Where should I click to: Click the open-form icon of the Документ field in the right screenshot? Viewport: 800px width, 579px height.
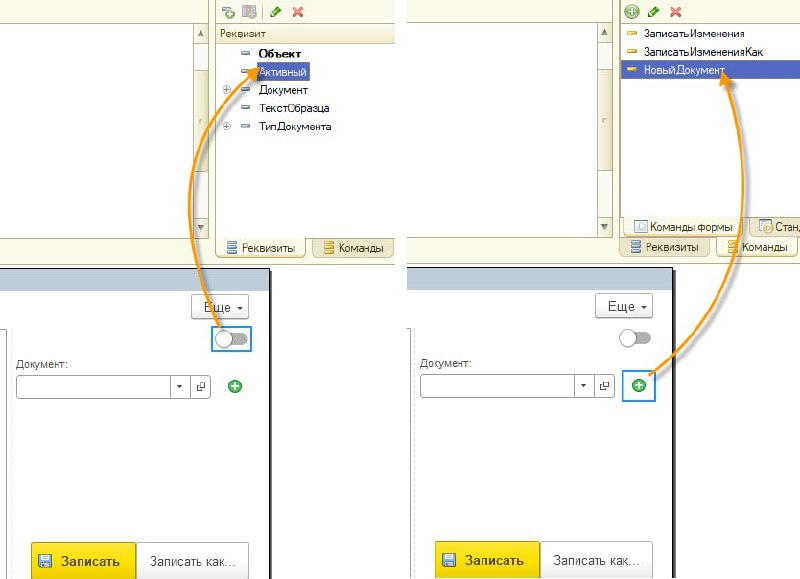pos(604,386)
